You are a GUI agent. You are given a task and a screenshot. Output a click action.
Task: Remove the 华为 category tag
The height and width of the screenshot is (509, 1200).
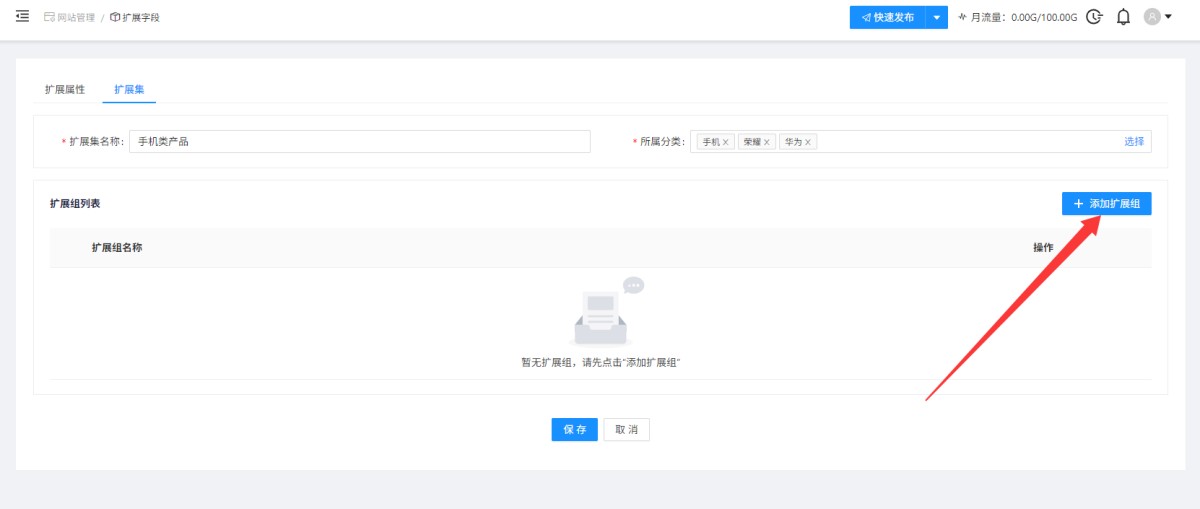[x=808, y=142]
